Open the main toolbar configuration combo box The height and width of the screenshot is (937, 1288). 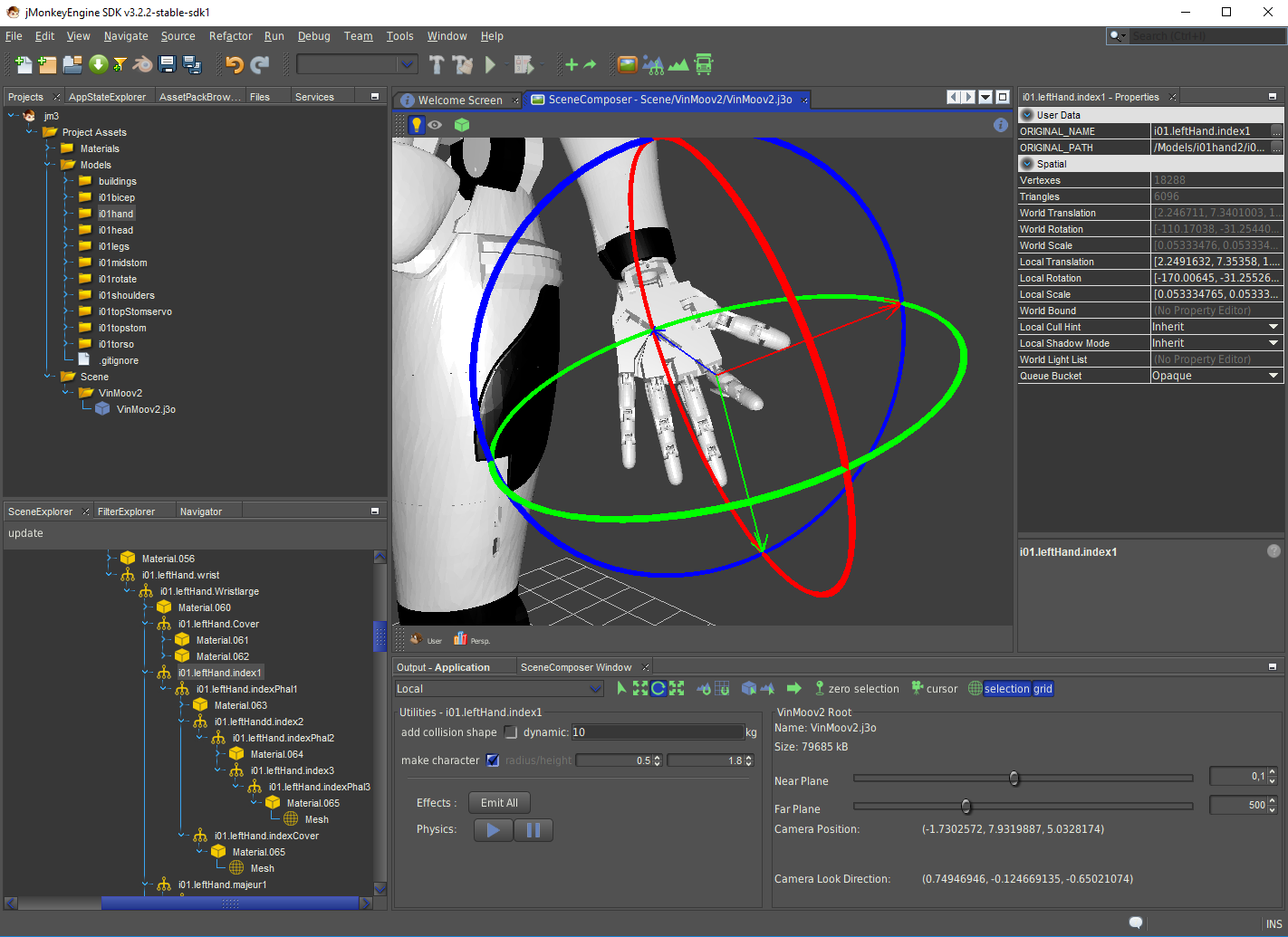tap(357, 64)
